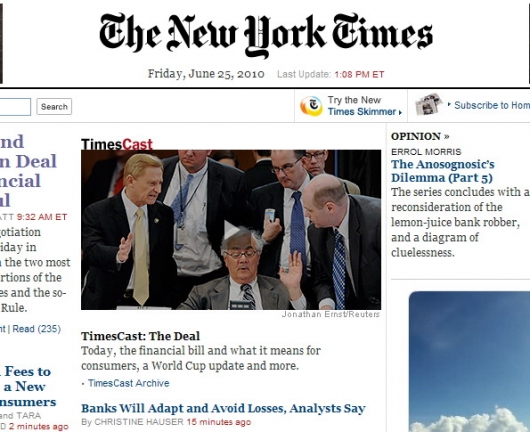530x432 pixels.
Task: Expand the OPINION » section heading
Action: point(420,136)
